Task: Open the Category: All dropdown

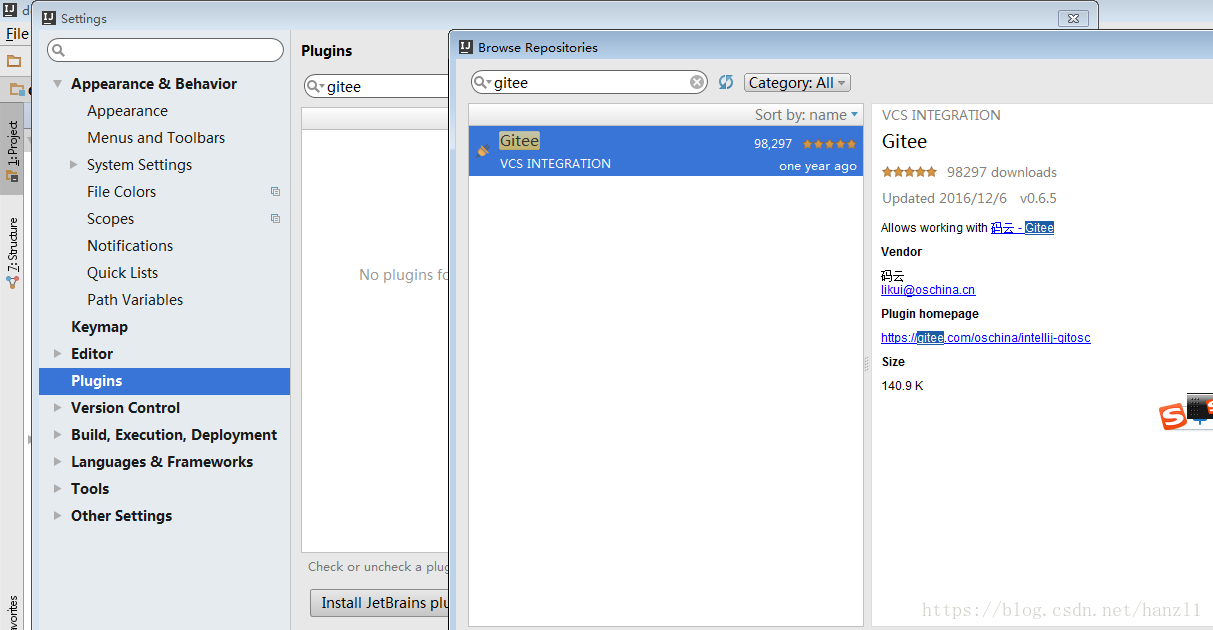Action: 797,83
